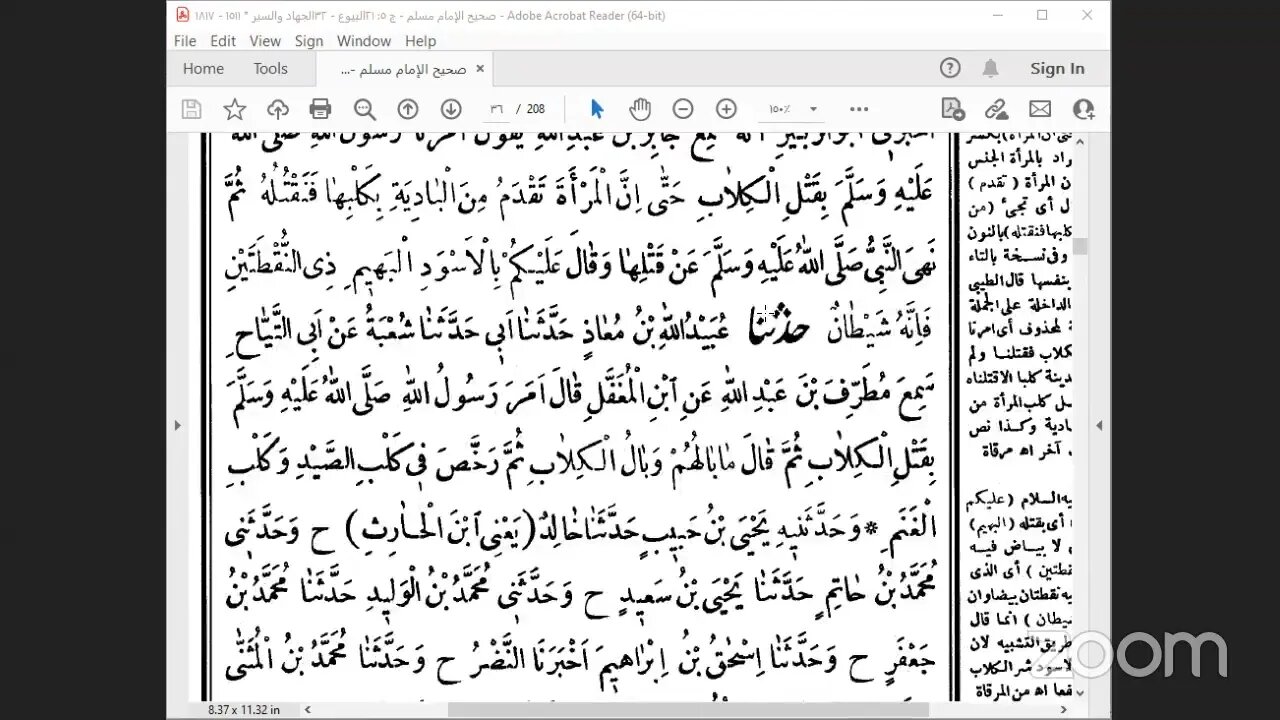Open the Help question mark icon

tap(950, 68)
